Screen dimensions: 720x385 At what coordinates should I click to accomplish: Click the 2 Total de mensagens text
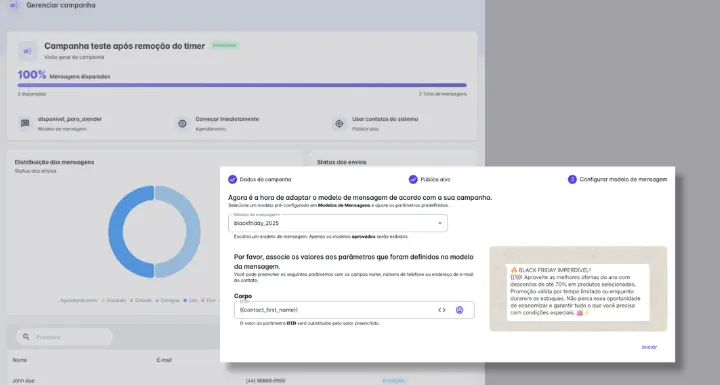[443, 94]
